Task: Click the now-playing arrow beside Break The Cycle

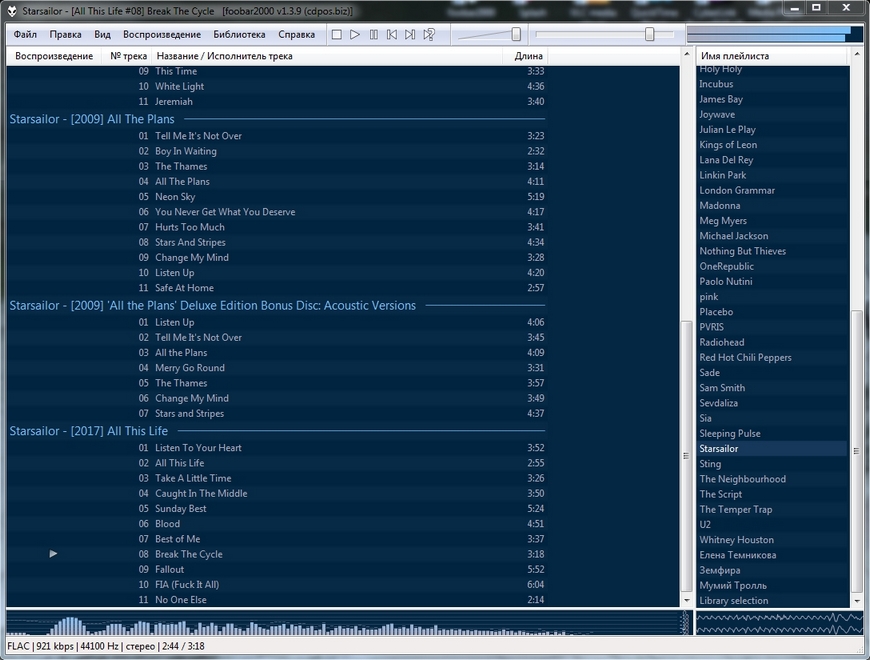Action: tap(53, 554)
